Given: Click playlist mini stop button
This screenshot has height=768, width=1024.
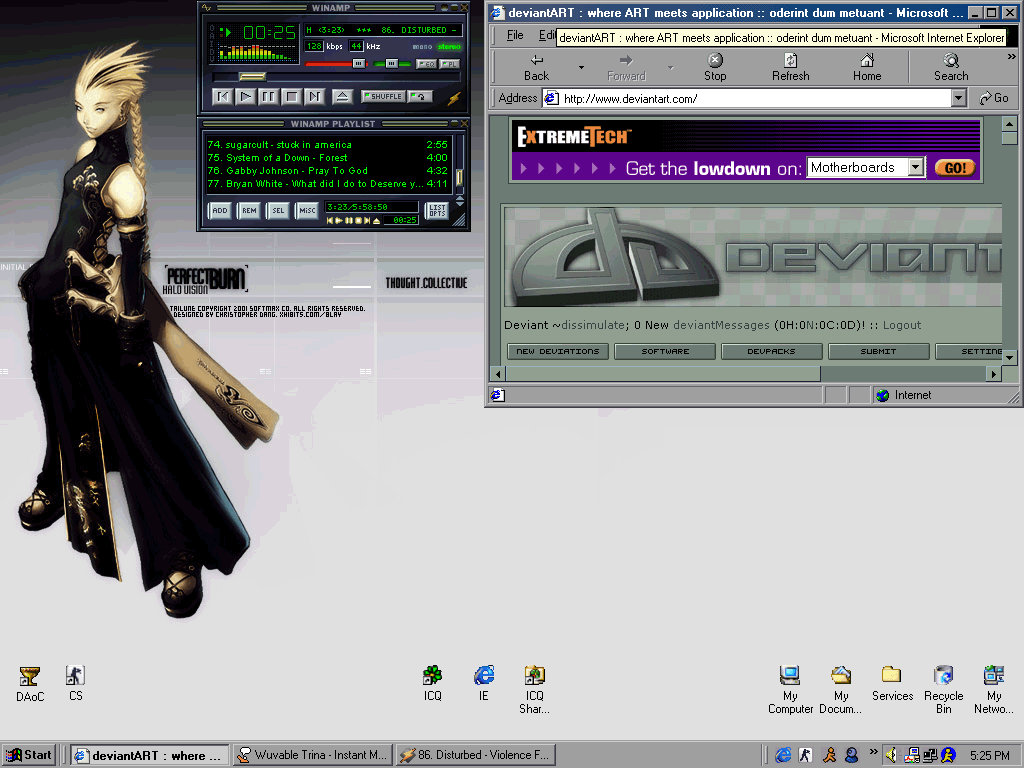Looking at the screenshot, I should (357, 221).
